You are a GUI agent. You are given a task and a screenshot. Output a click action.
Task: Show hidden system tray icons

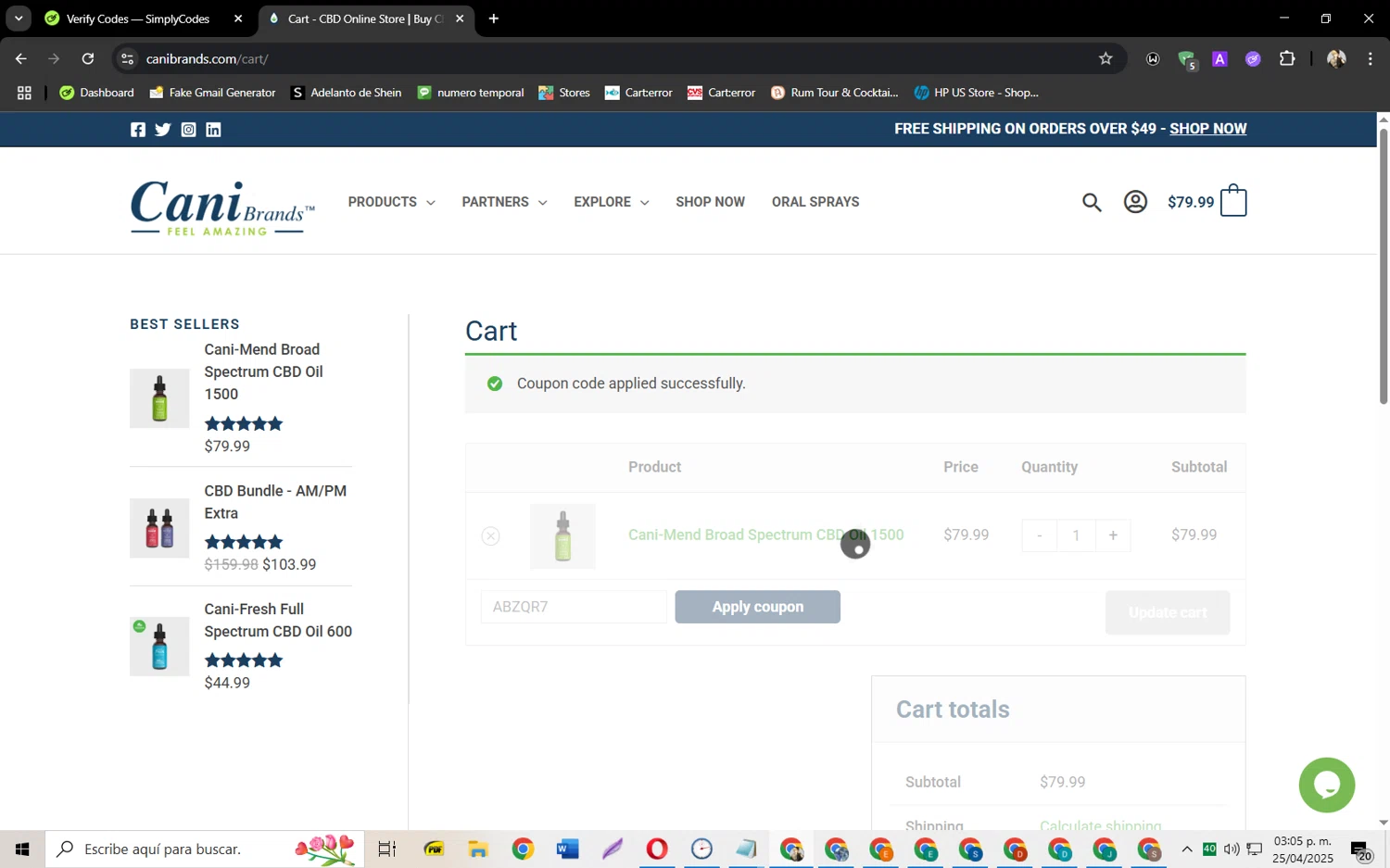(x=1187, y=849)
